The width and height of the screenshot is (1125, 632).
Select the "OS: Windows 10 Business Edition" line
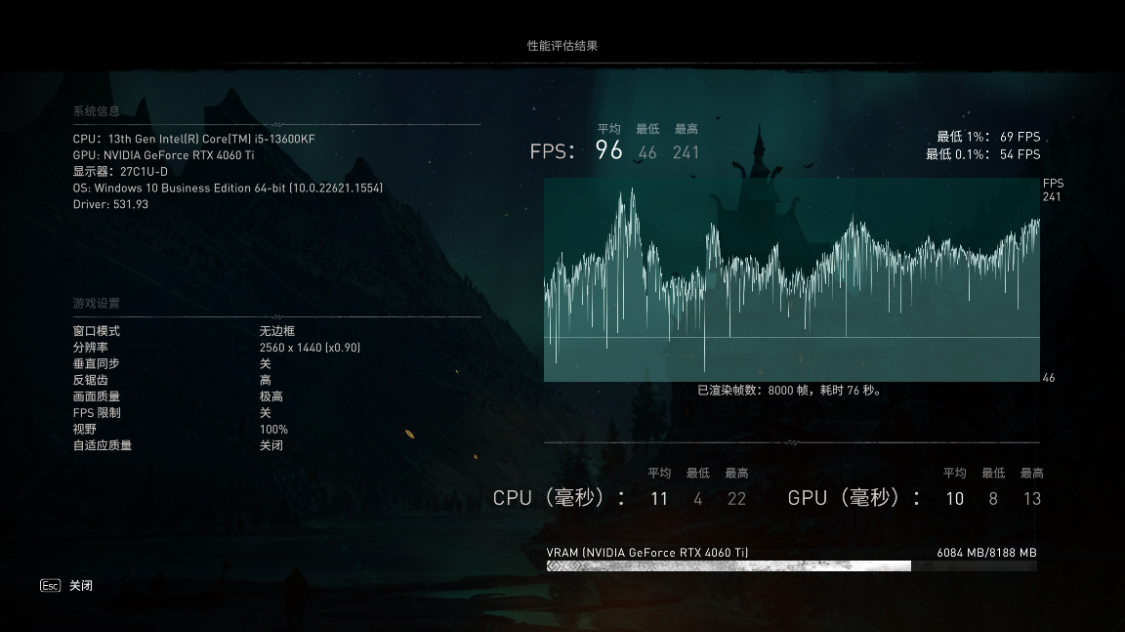click(227, 188)
